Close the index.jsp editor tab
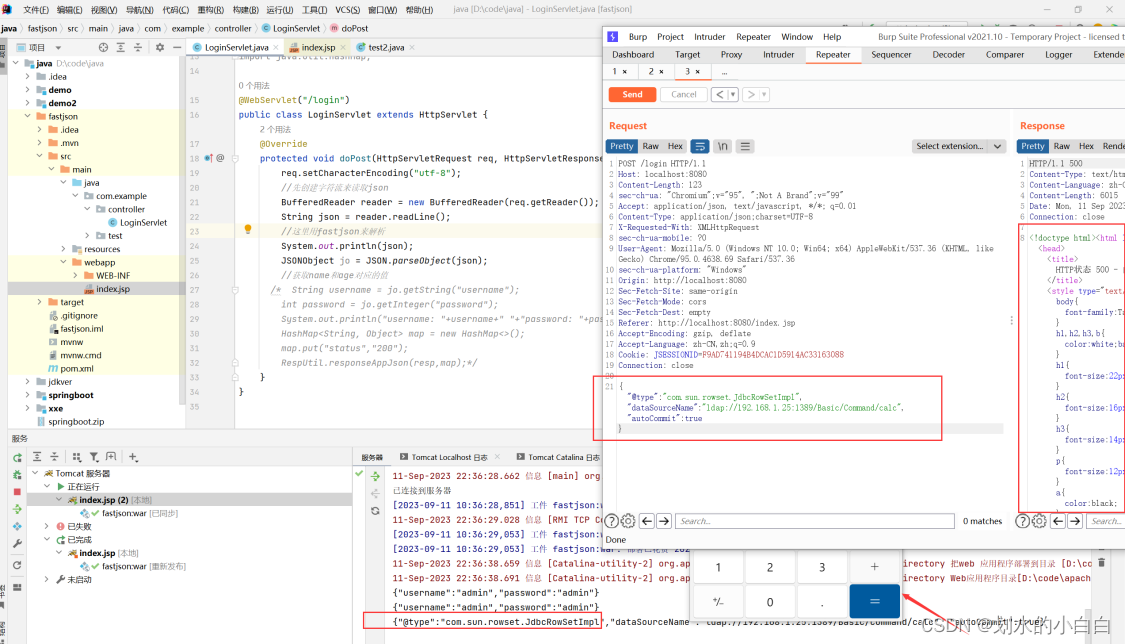Viewport: 1125px width, 644px height. coord(343,47)
